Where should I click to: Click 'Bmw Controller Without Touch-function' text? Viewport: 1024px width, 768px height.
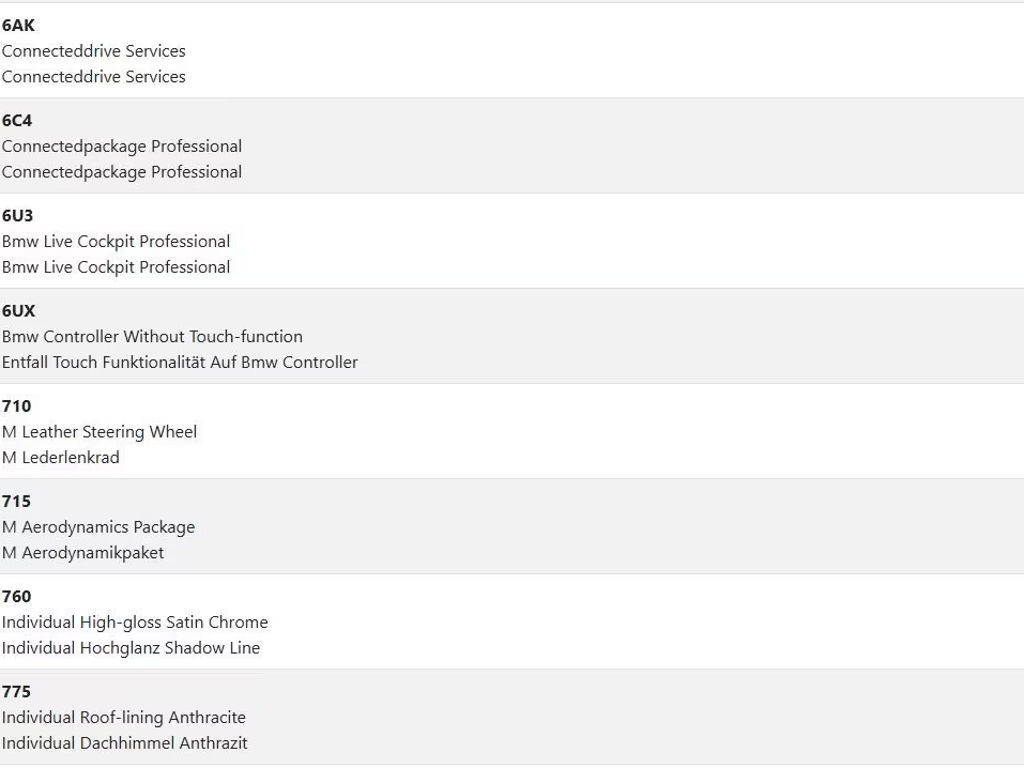(152, 336)
